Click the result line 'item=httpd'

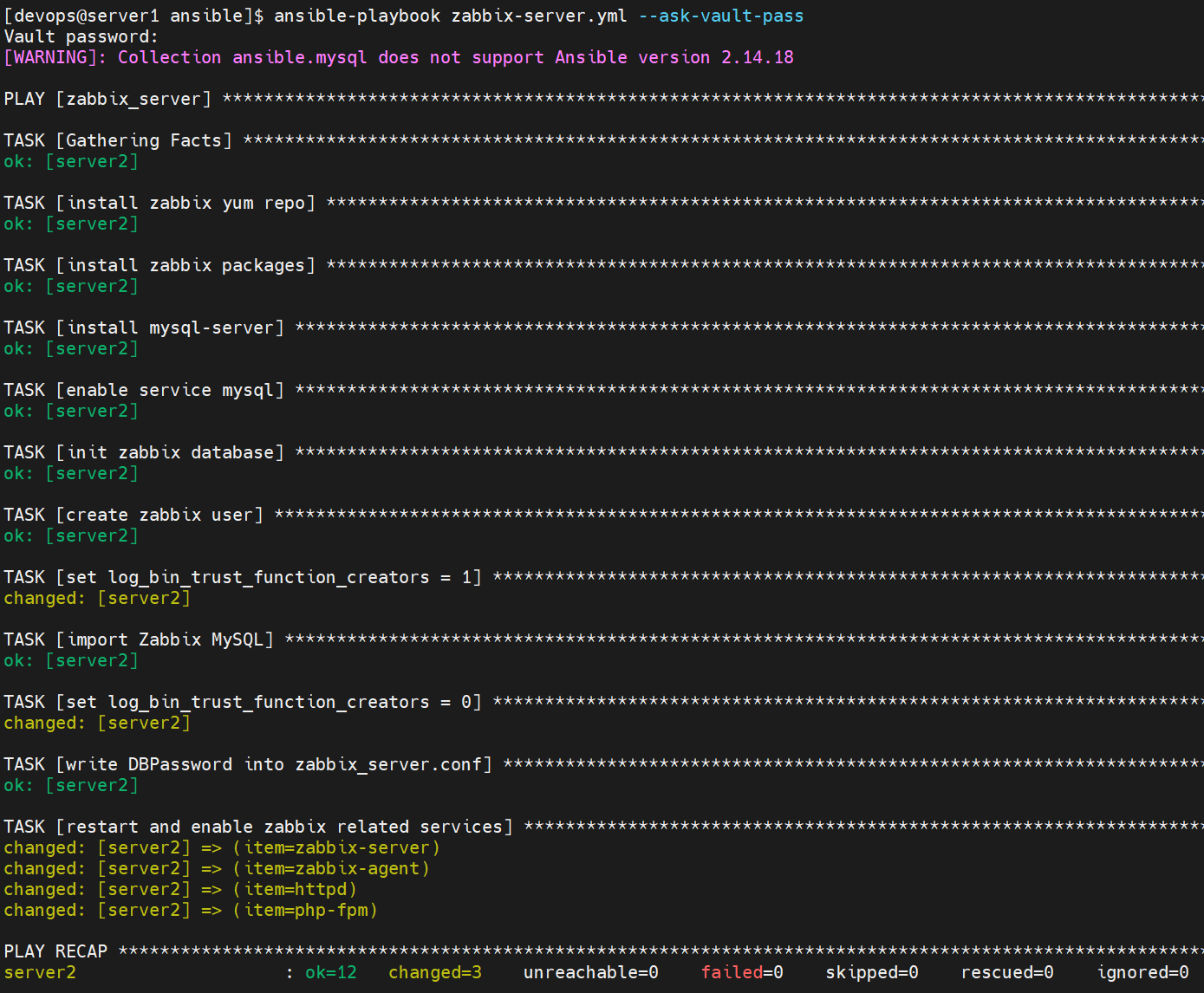pyautogui.click(x=180, y=889)
